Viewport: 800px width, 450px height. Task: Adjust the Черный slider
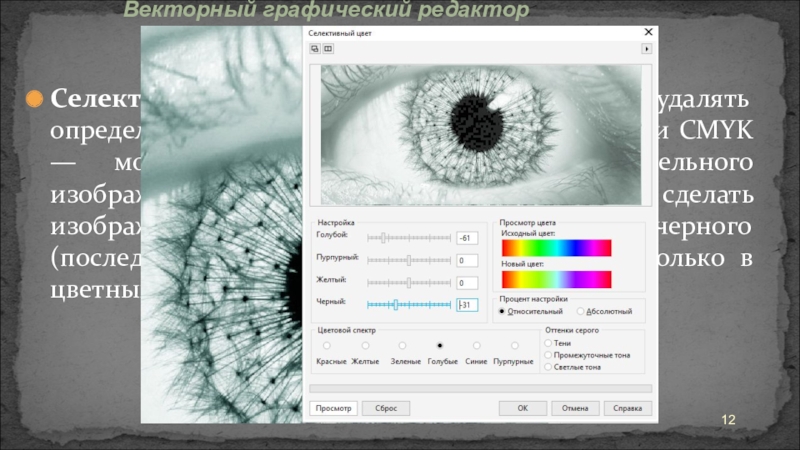tap(409, 305)
